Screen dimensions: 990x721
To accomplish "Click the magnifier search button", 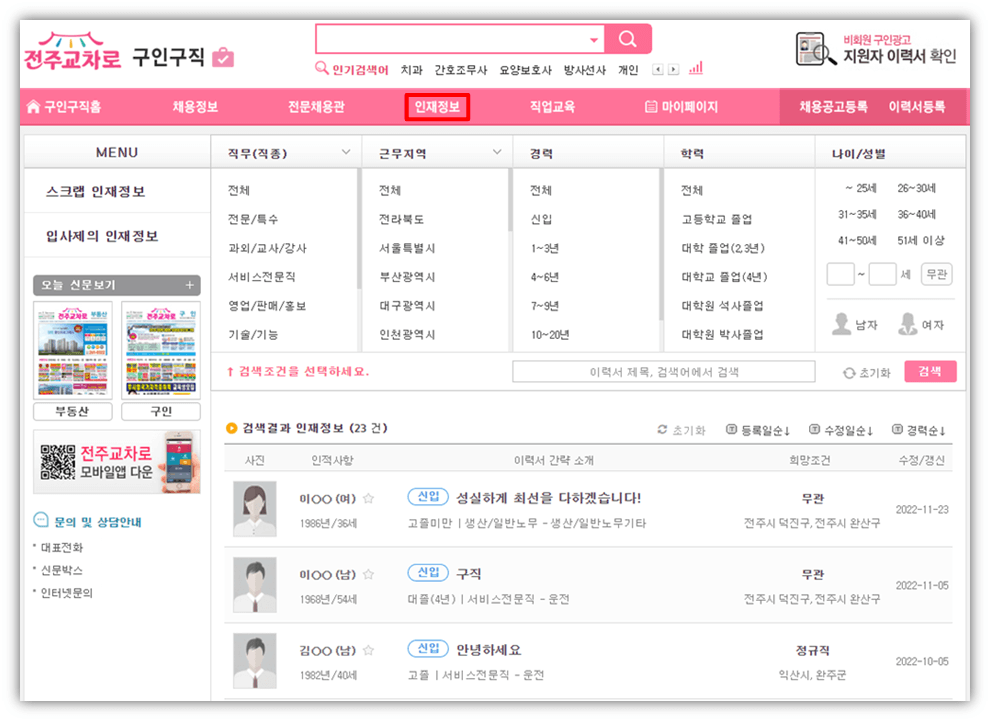I will 628,39.
